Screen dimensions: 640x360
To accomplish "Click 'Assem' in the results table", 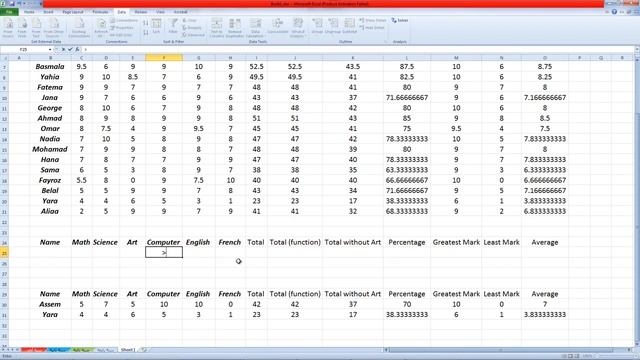I will point(50,304).
